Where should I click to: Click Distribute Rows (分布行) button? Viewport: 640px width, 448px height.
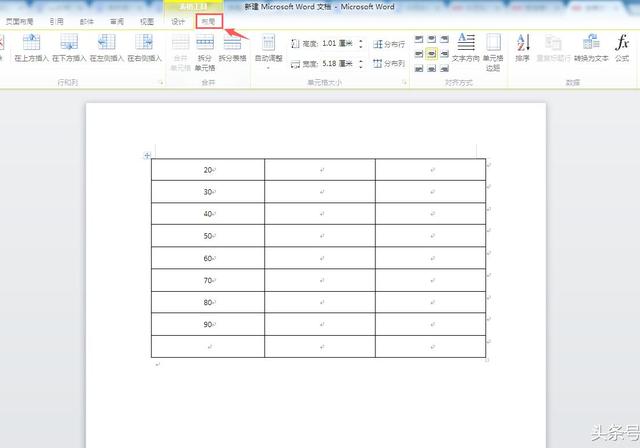[390, 44]
